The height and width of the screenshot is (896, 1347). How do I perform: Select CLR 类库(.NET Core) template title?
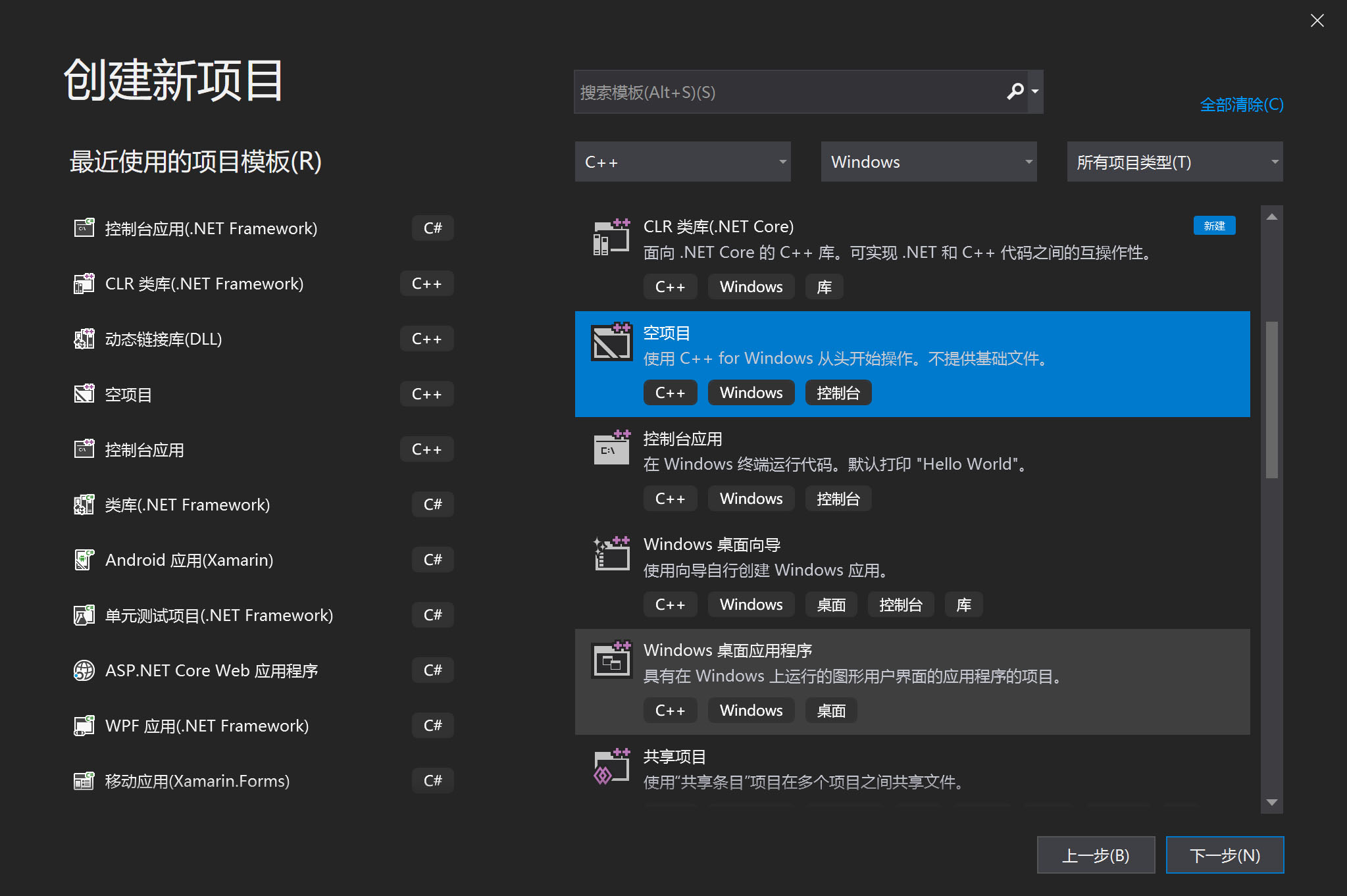718,227
